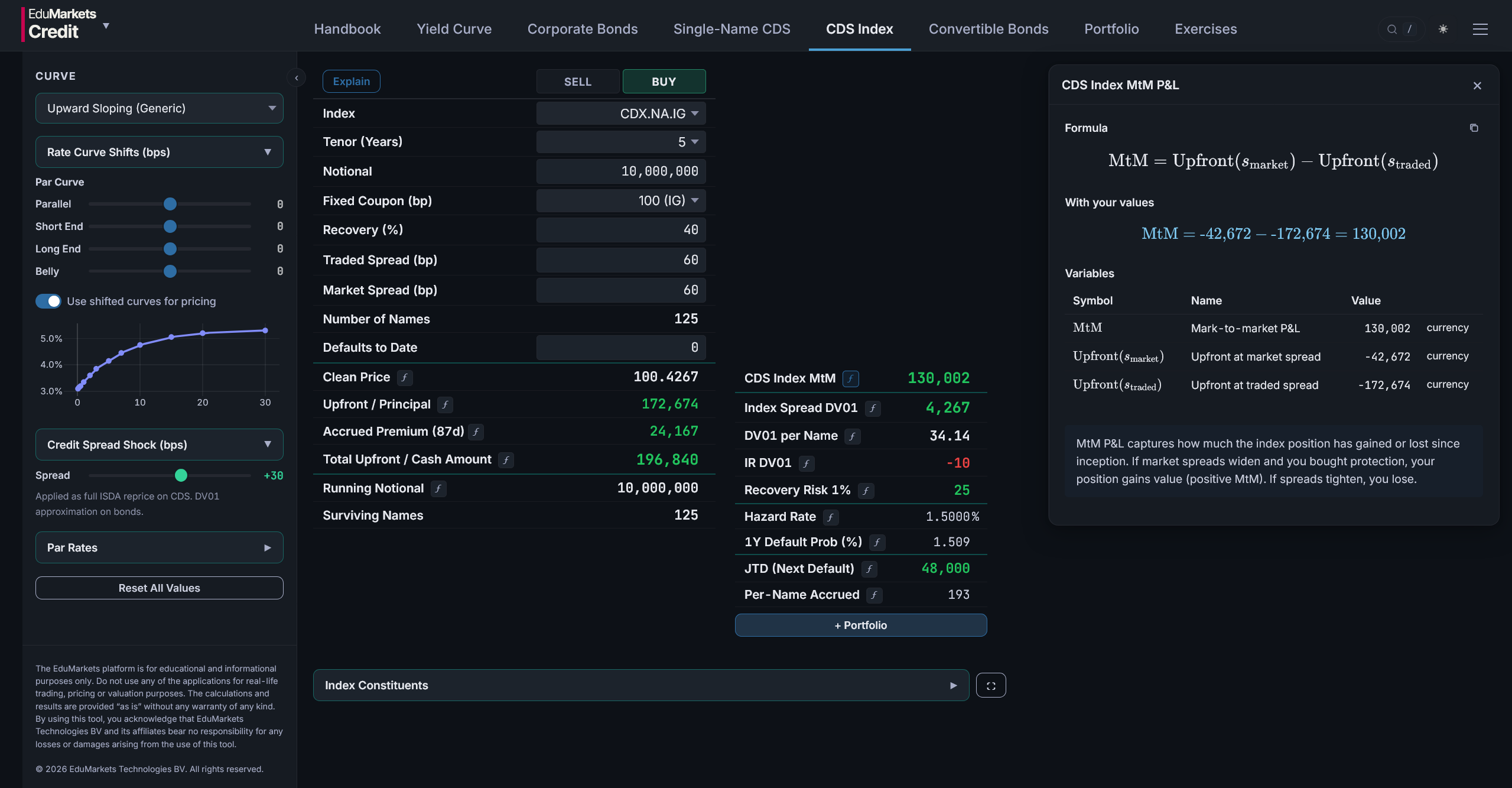Add position with + Portfolio button

tap(860, 625)
